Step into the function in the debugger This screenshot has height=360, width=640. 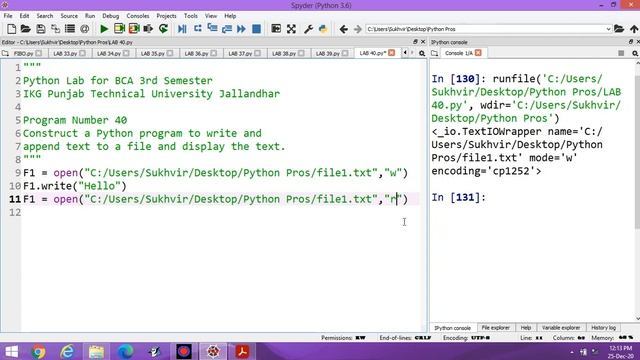click(212, 29)
